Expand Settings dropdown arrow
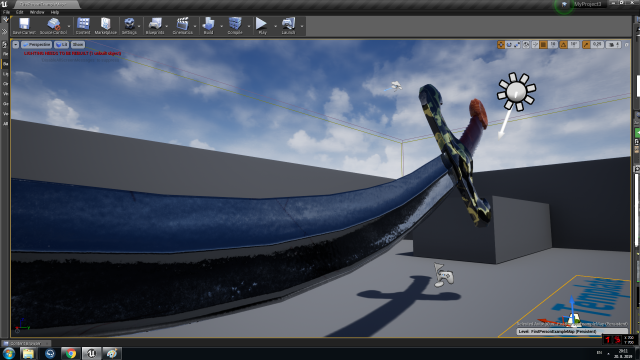Screen dimensions: 640x360 click(x=140, y=27)
